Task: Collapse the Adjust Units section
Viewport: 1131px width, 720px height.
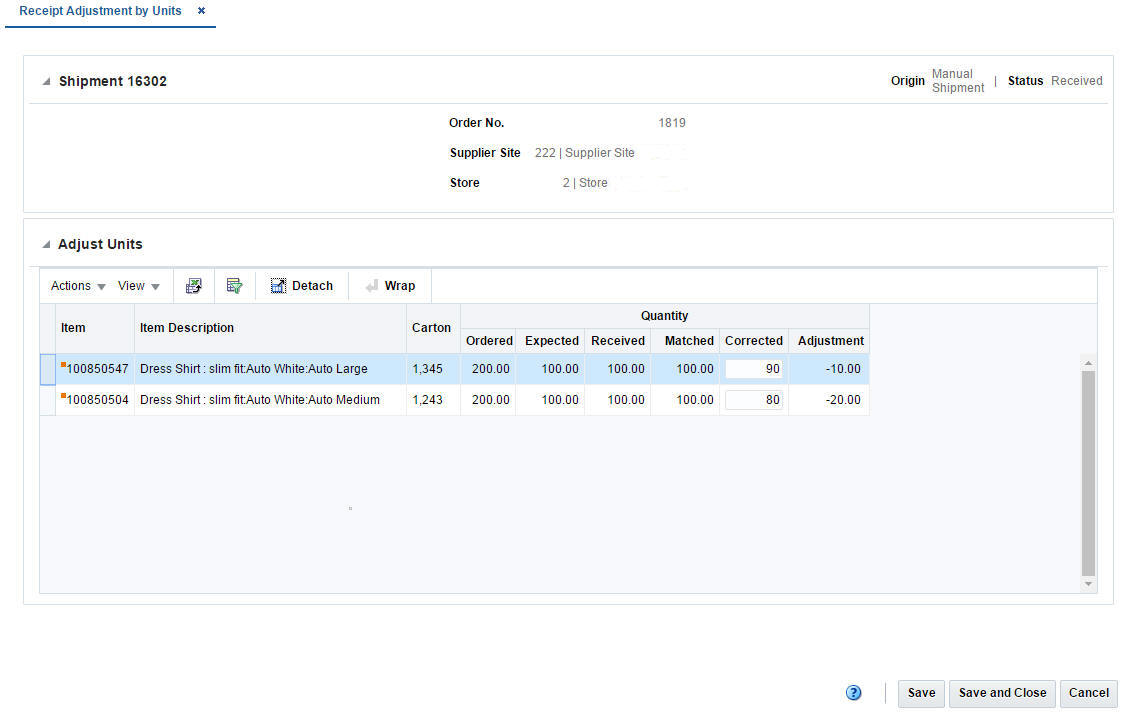Action: [45, 244]
